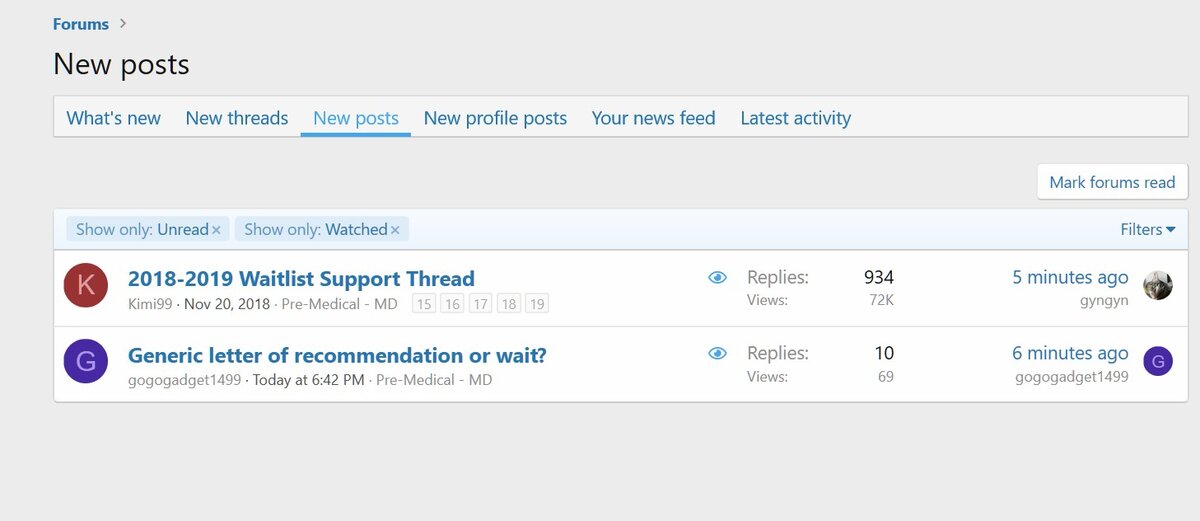The image size is (1200, 521).
Task: Click small purple G avatar of last poster
Action: pos(1158,362)
